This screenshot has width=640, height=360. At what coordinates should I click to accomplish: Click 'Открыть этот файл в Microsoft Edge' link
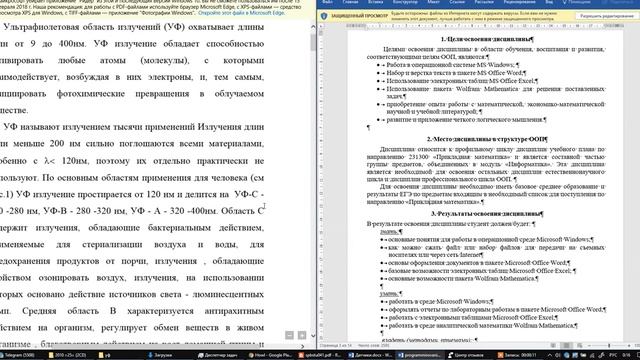point(241,13)
